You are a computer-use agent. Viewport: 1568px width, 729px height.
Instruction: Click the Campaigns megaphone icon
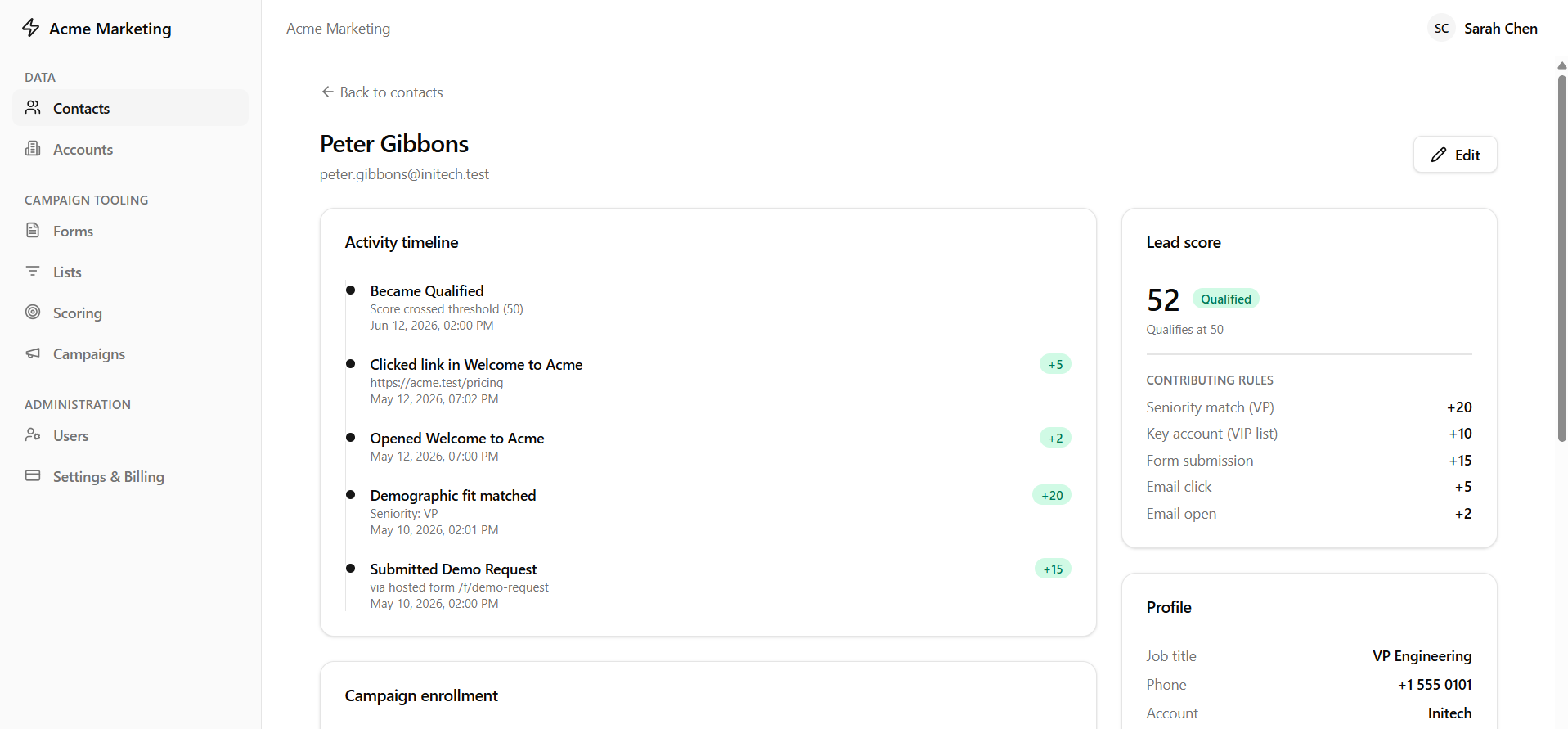33,353
